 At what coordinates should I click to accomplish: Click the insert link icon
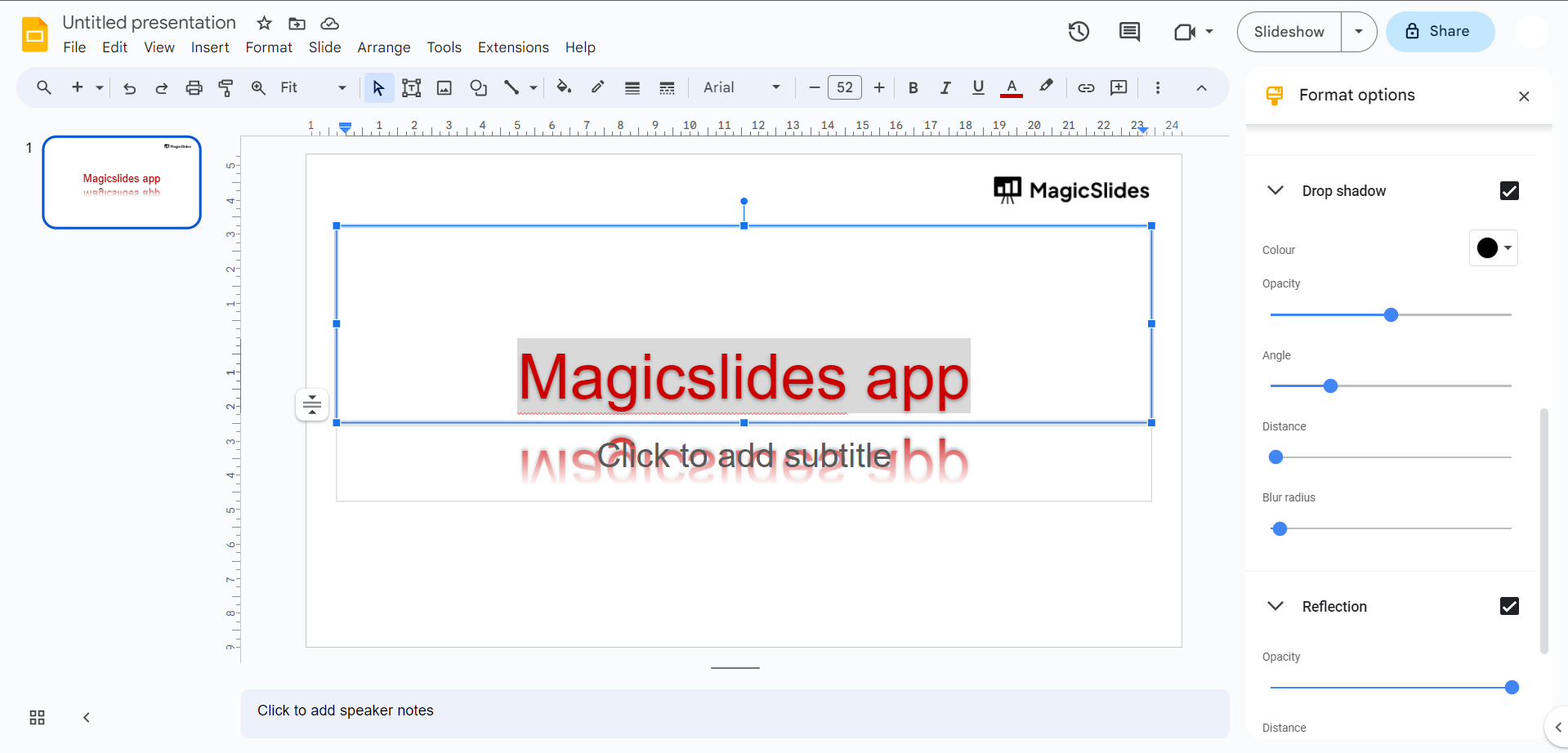pyautogui.click(x=1086, y=88)
